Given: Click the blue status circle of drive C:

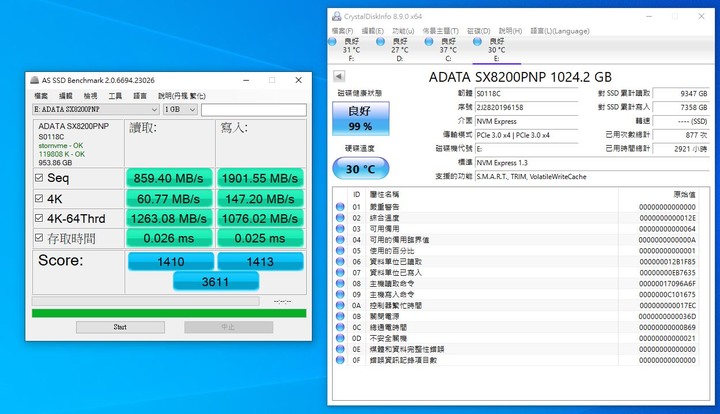Looking at the screenshot, I should (429, 42).
